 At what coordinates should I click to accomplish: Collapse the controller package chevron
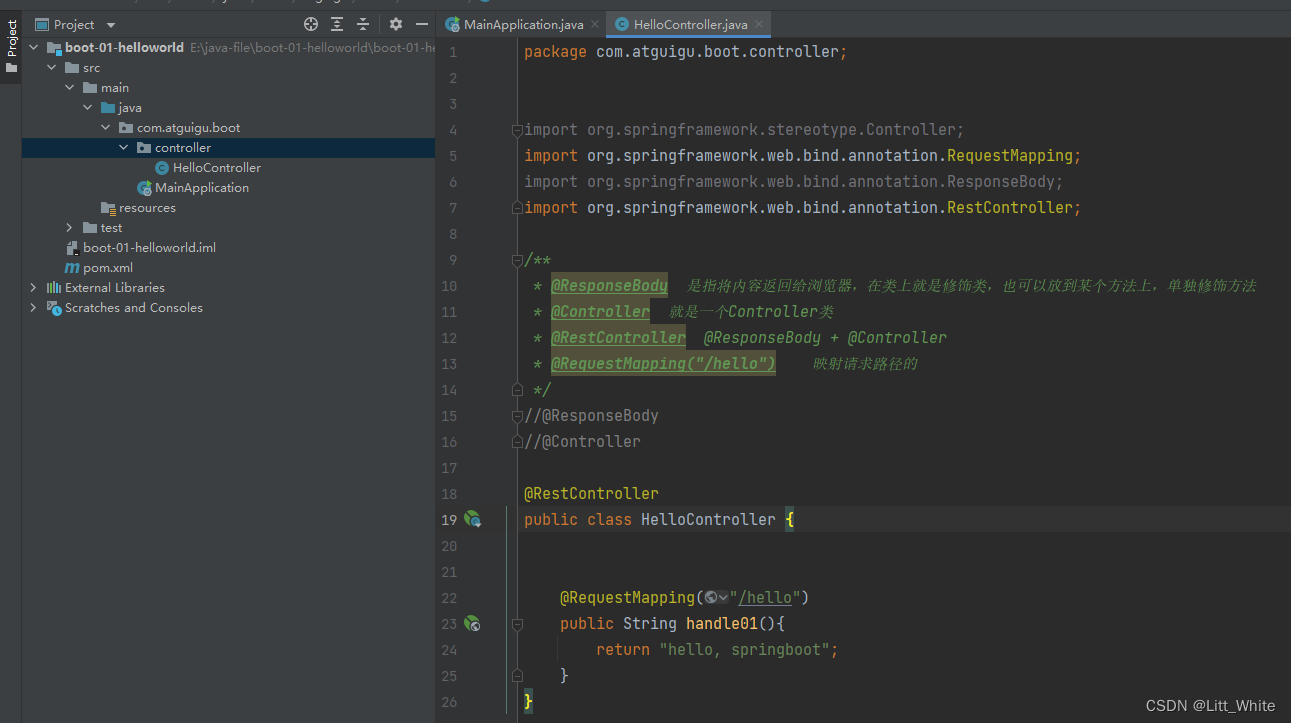[124, 147]
